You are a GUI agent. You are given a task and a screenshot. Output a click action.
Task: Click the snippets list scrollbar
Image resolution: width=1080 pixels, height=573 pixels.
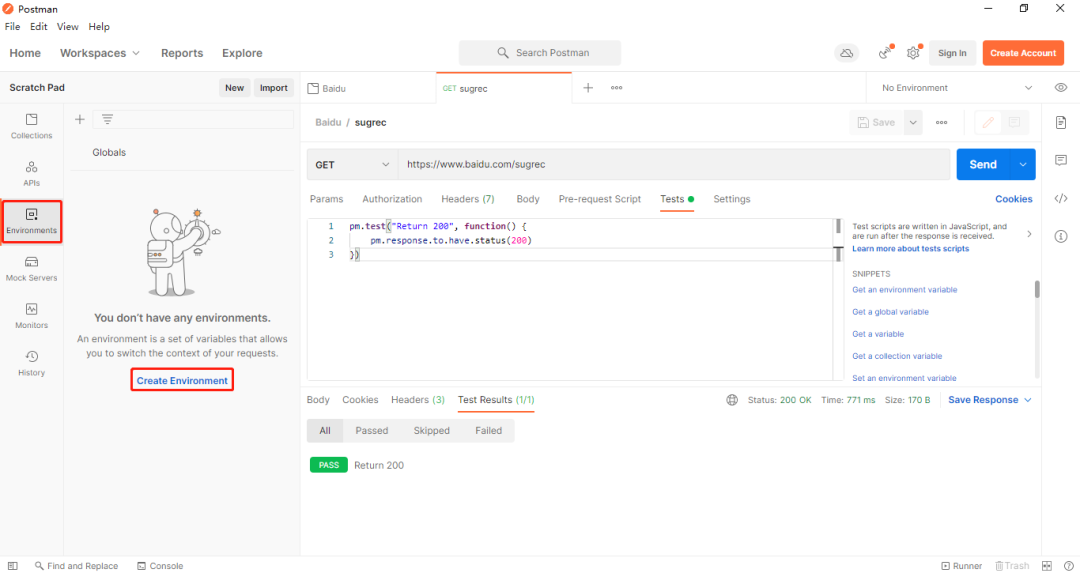coord(1037,289)
